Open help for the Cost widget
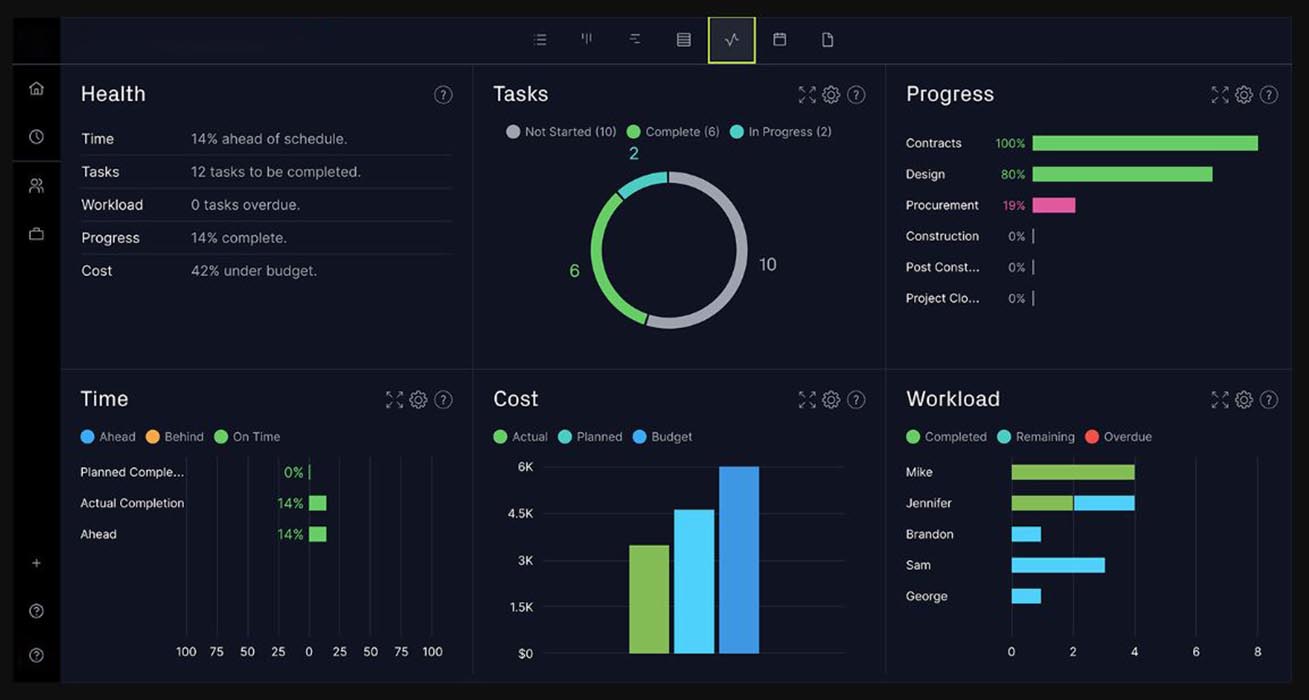 point(856,400)
